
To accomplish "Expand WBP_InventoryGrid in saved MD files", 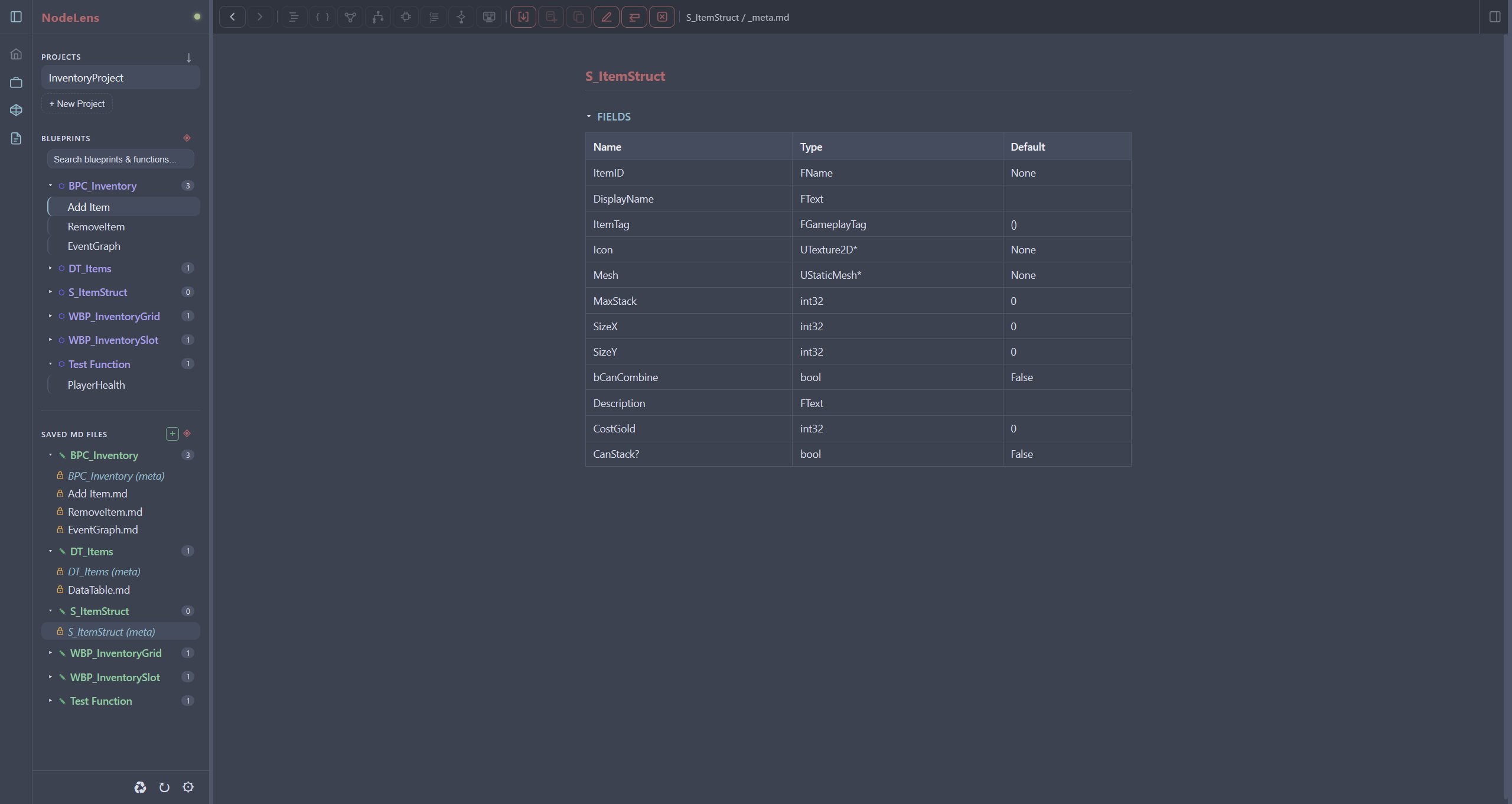I will (50, 653).
